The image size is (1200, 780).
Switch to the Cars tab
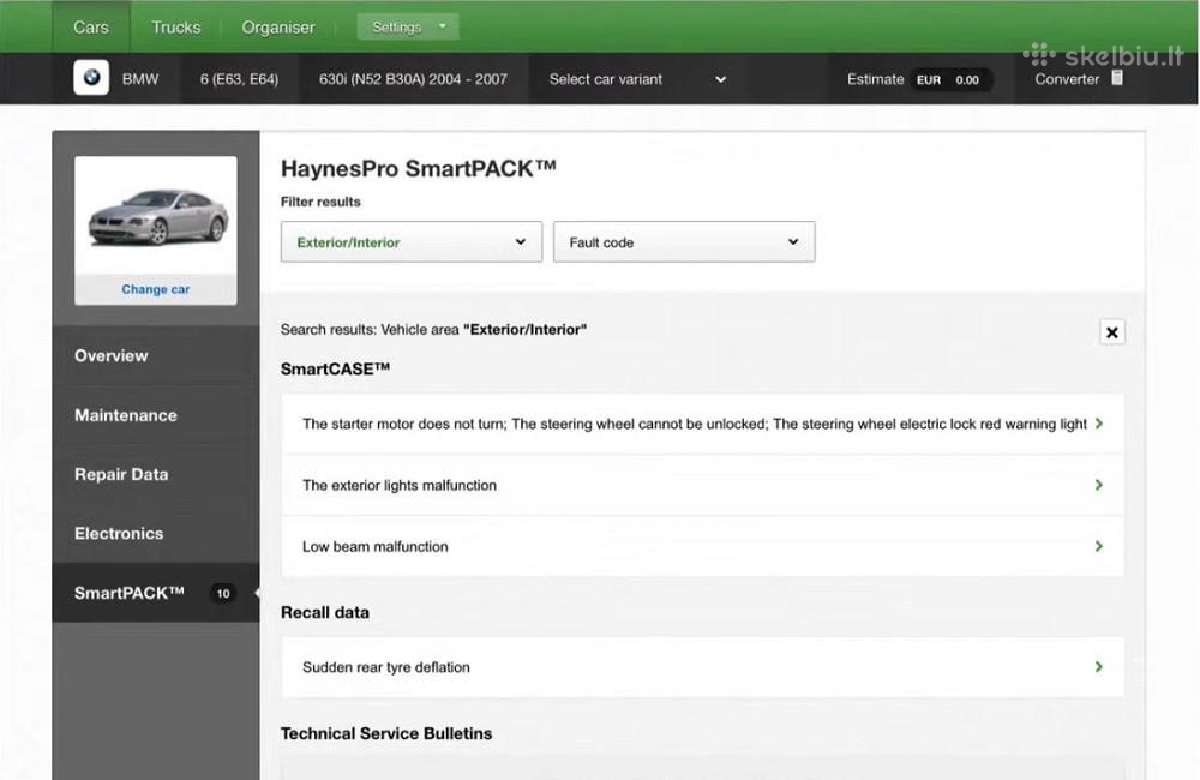[91, 27]
